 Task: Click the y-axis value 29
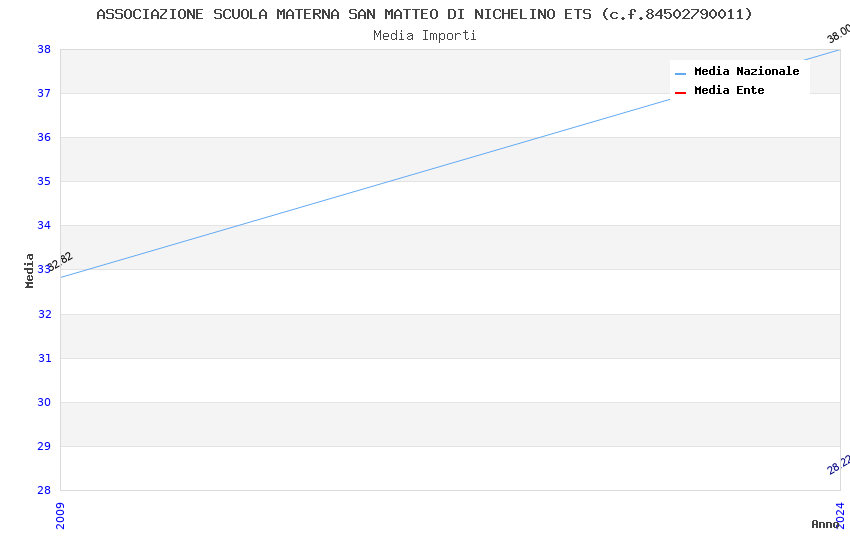[44, 446]
